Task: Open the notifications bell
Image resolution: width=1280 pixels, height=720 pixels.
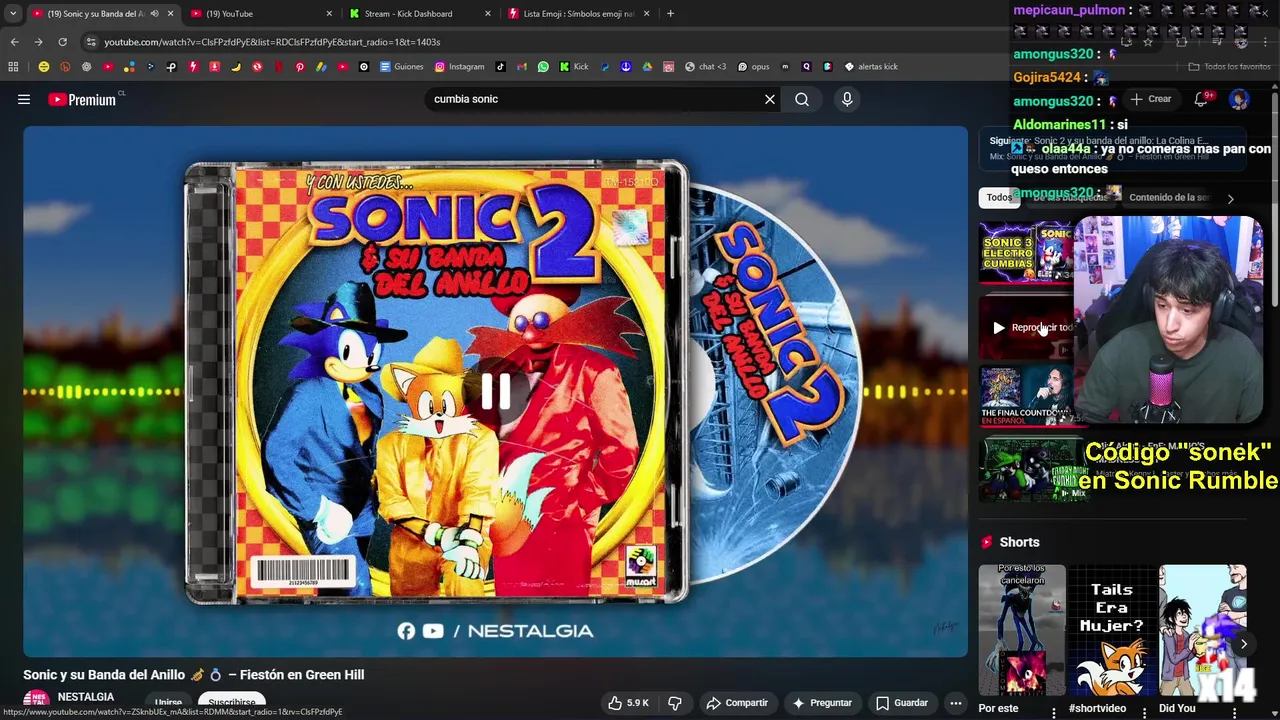Action: coord(1203,99)
